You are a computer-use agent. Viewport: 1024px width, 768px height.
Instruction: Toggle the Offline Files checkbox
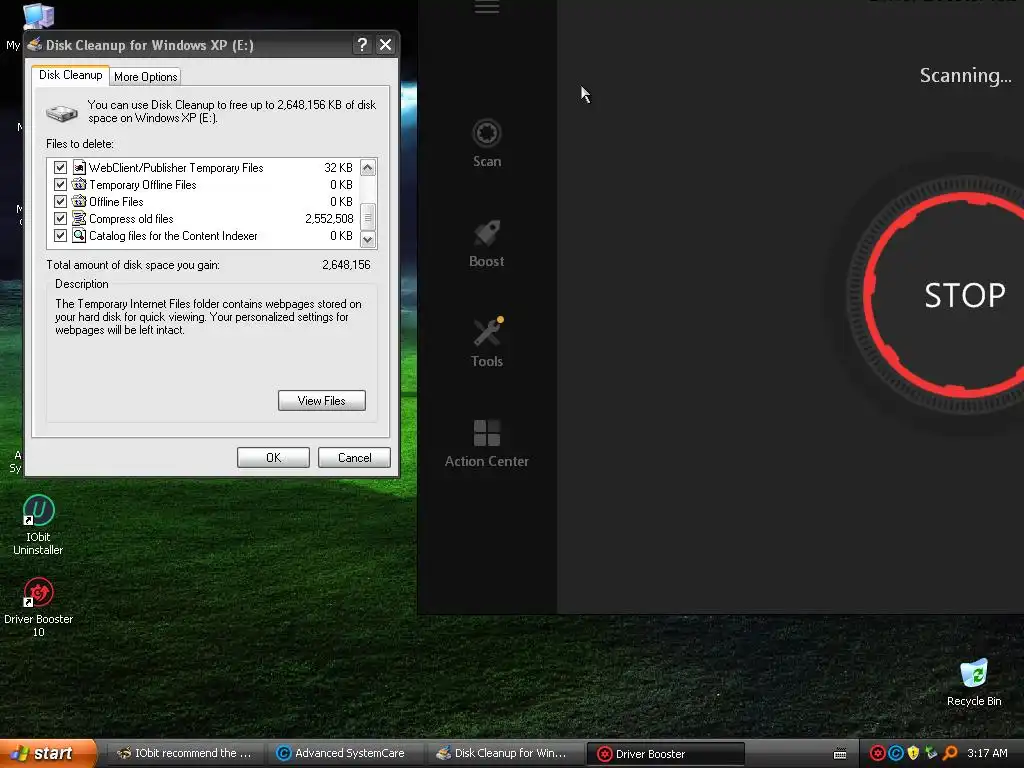click(60, 201)
